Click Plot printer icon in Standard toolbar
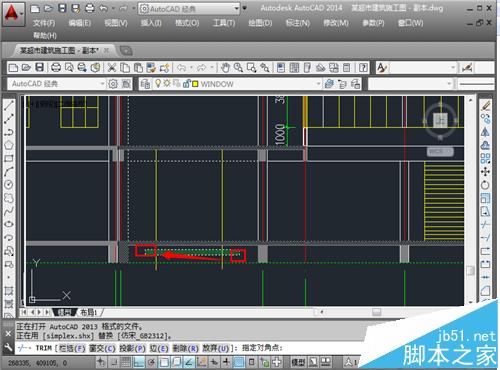Image resolution: width=500 pixels, height=370 pixels. click(x=56, y=68)
